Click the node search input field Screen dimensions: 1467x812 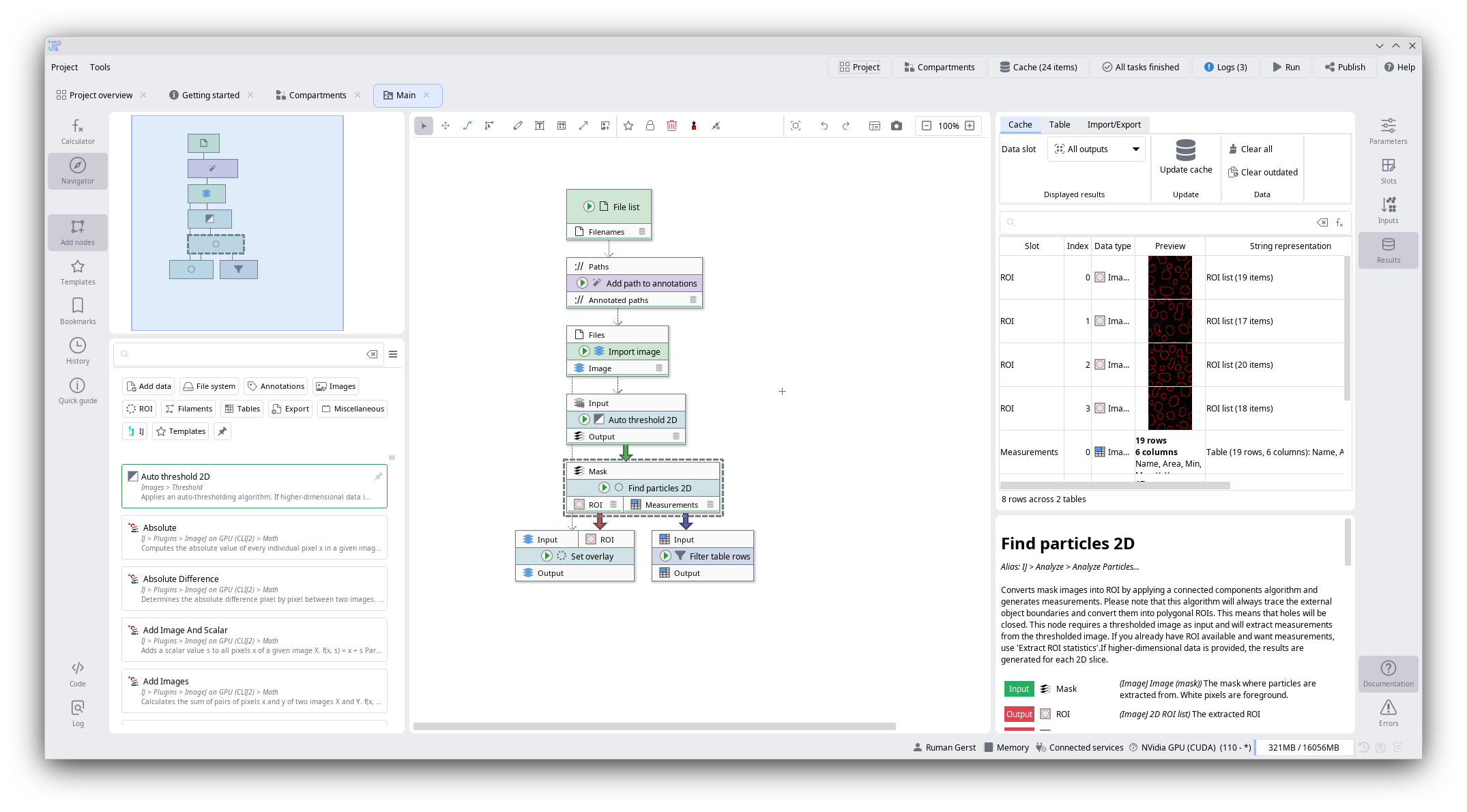(x=246, y=354)
